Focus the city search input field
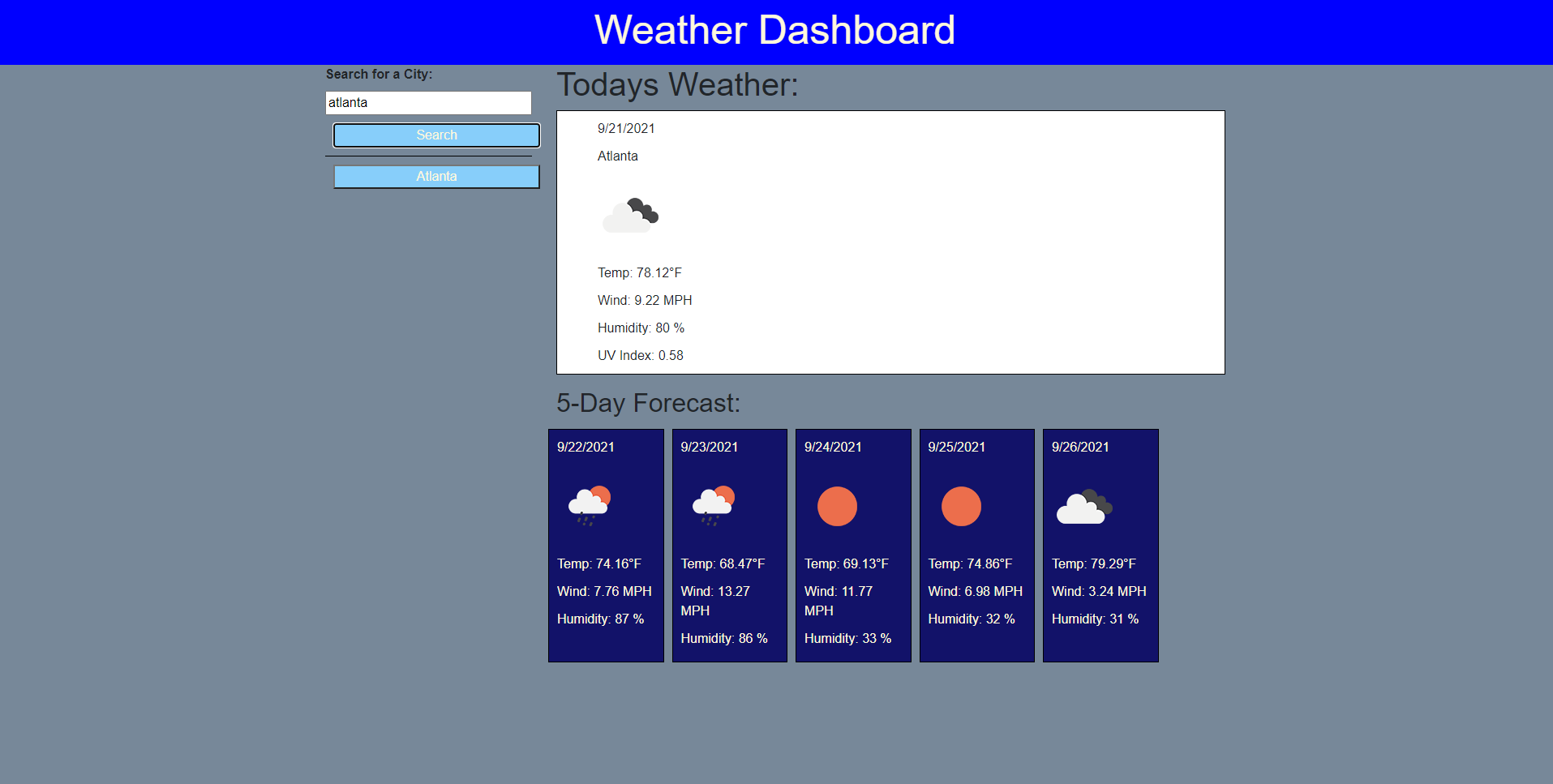1553x784 pixels. [428, 103]
